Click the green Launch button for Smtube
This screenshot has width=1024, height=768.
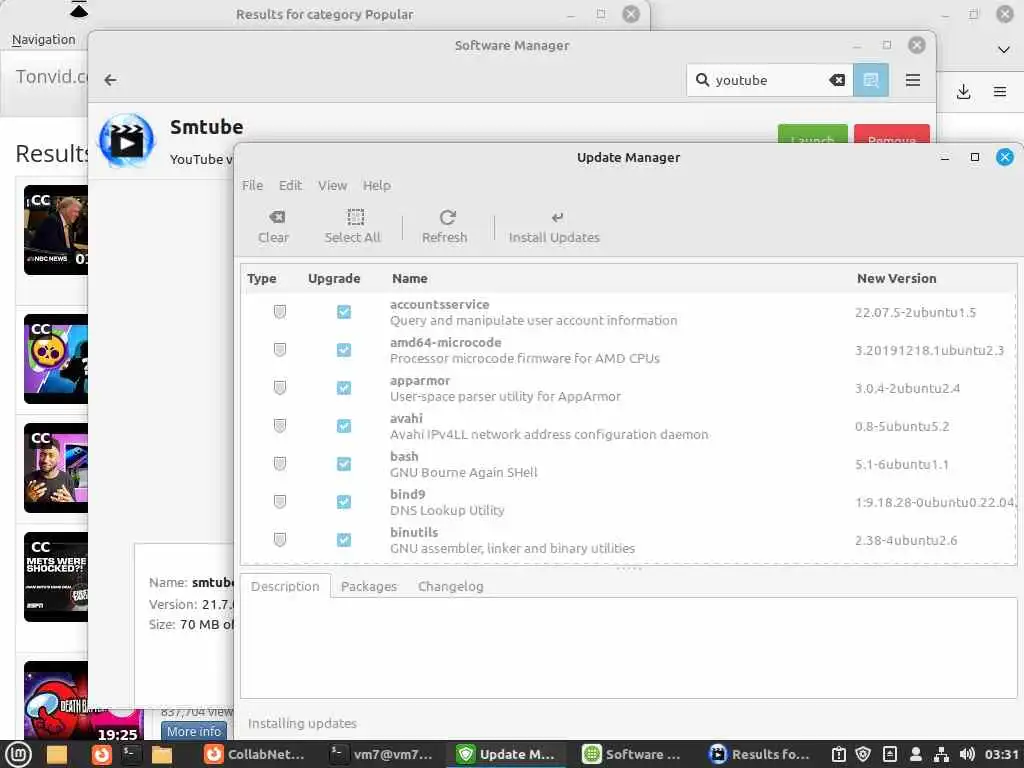(x=812, y=134)
